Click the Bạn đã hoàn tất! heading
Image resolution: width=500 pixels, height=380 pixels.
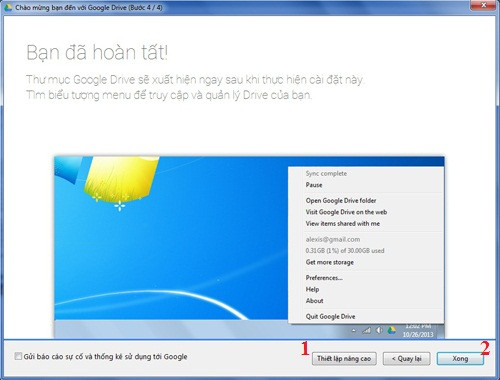(x=97, y=53)
